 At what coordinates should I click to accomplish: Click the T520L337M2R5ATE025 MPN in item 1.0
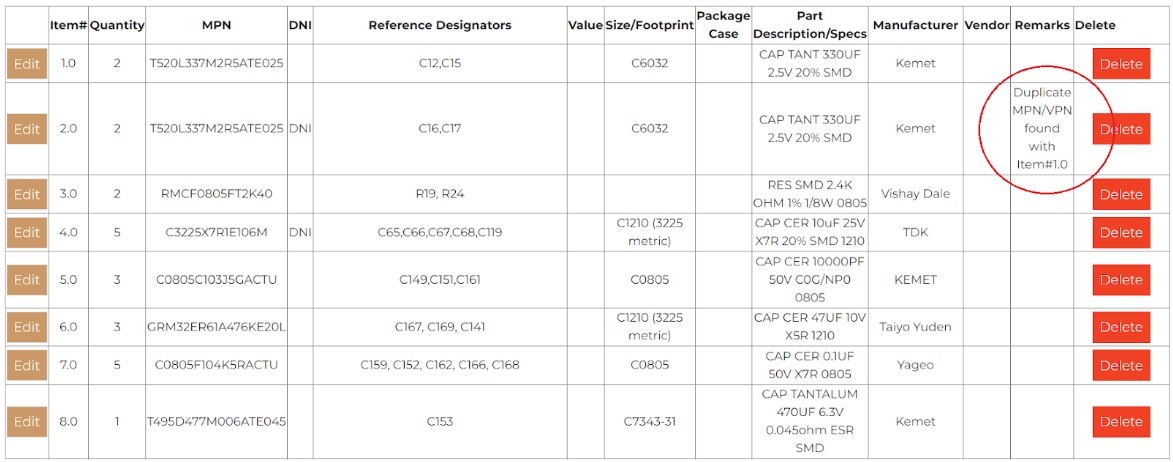pos(216,64)
